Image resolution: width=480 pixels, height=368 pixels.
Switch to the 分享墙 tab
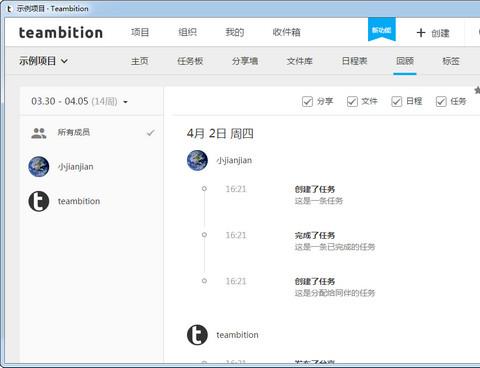(x=245, y=61)
